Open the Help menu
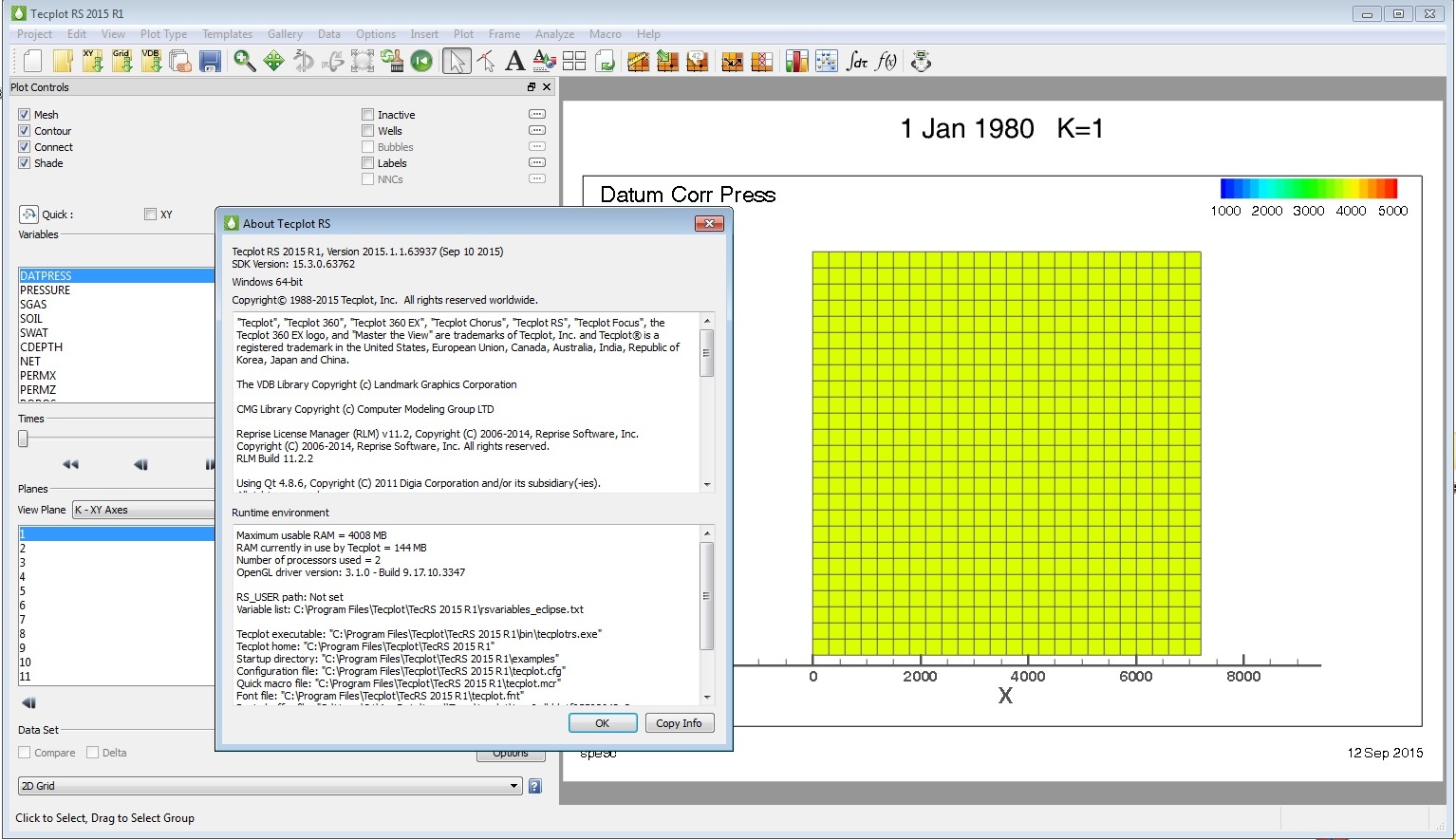Viewport: 1456px width, 840px height. [x=648, y=34]
